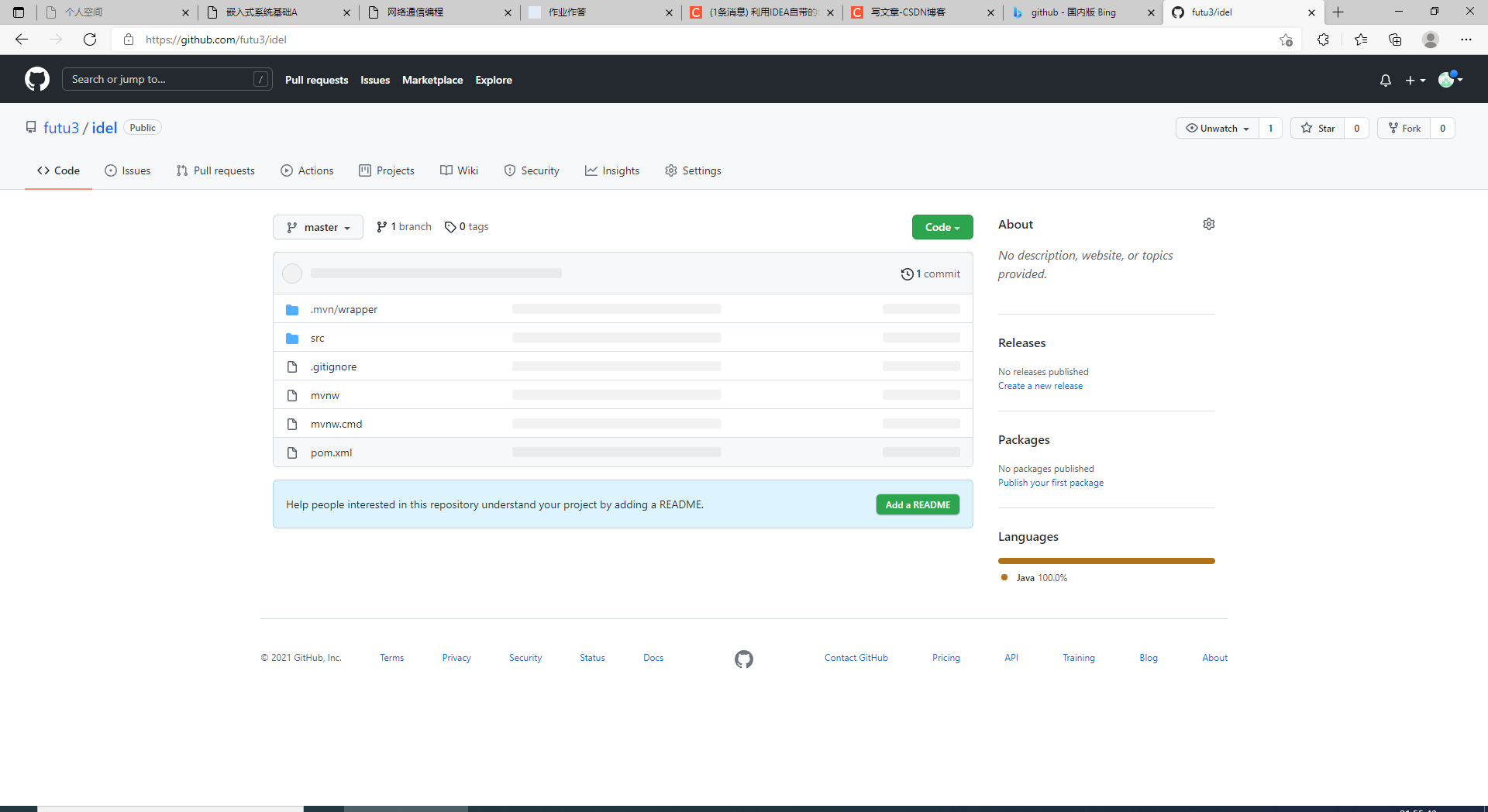The image size is (1488, 812).
Task: Switch to the Wiki tab
Action: (x=460, y=170)
